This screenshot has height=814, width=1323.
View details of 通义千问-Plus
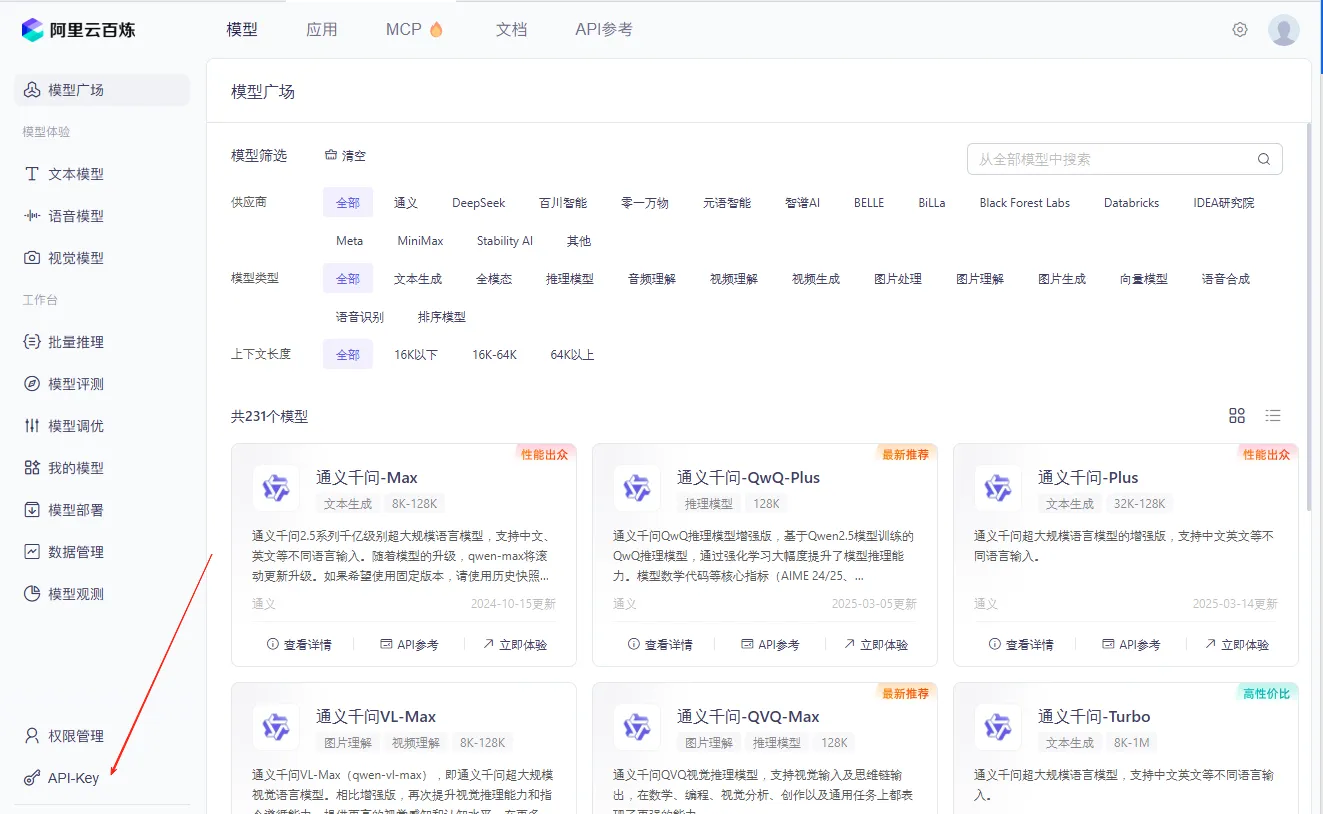(1021, 645)
